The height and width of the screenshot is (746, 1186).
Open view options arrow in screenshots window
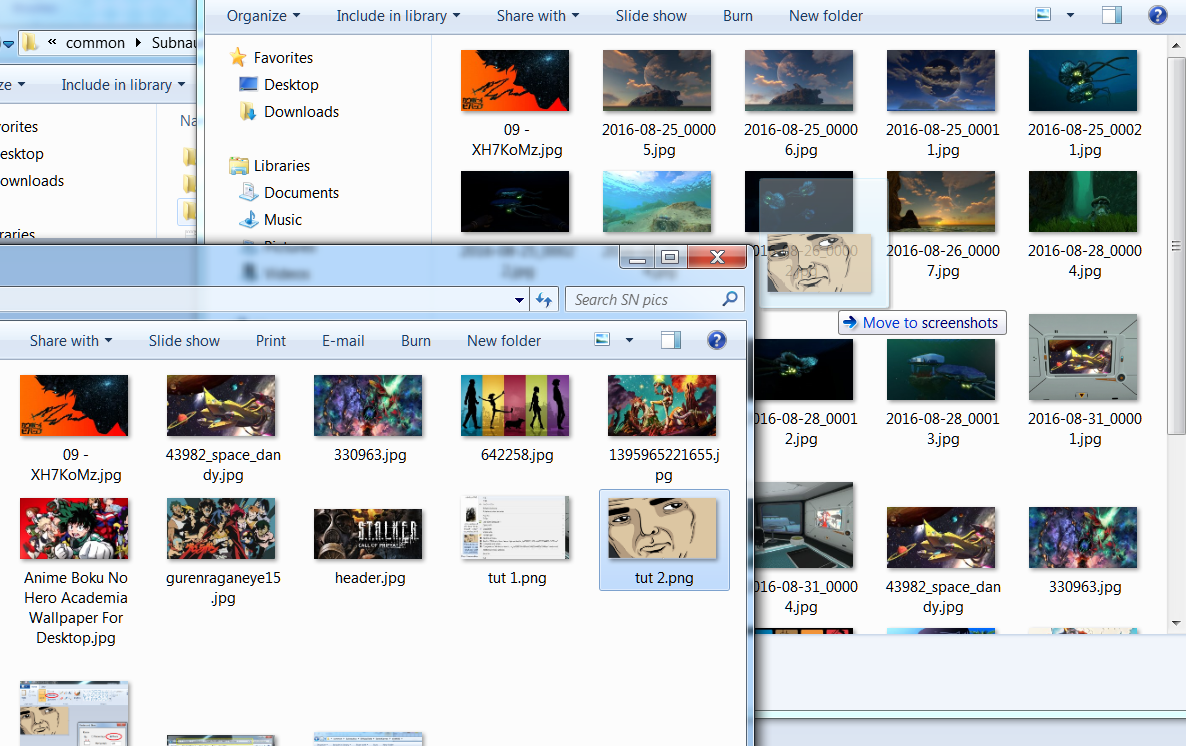1070,15
